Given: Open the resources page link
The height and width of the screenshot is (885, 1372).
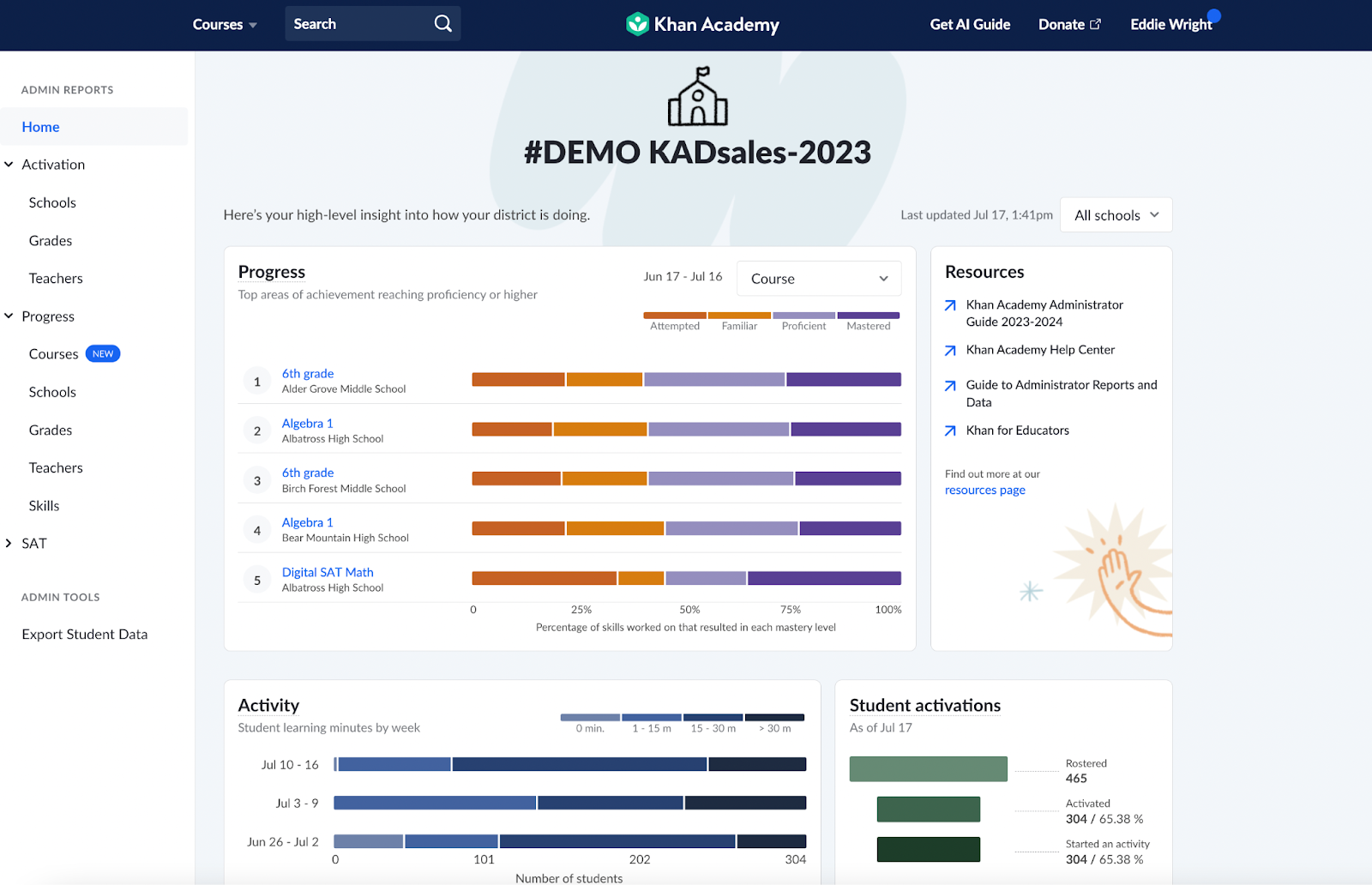Looking at the screenshot, I should 985,490.
